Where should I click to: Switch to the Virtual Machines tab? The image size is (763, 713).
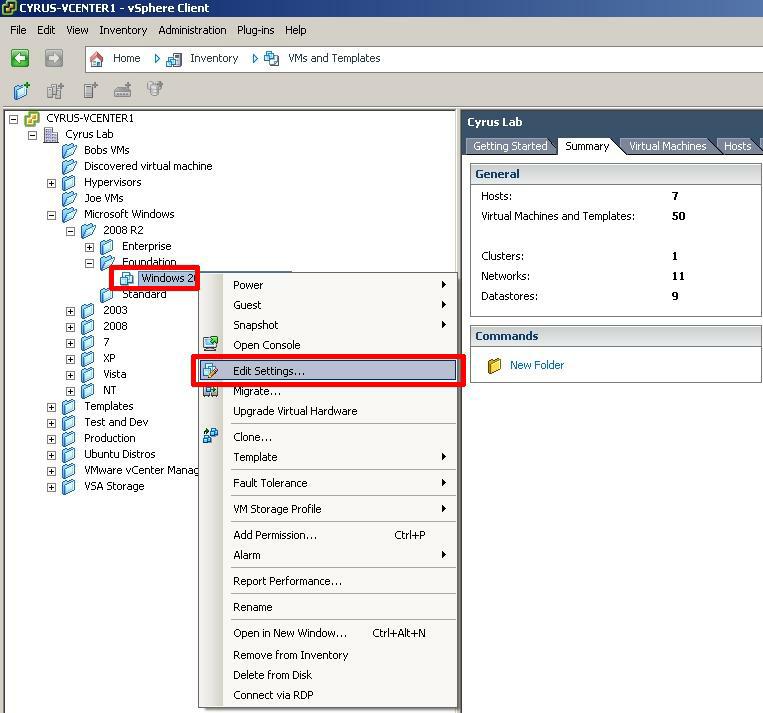tap(667, 146)
